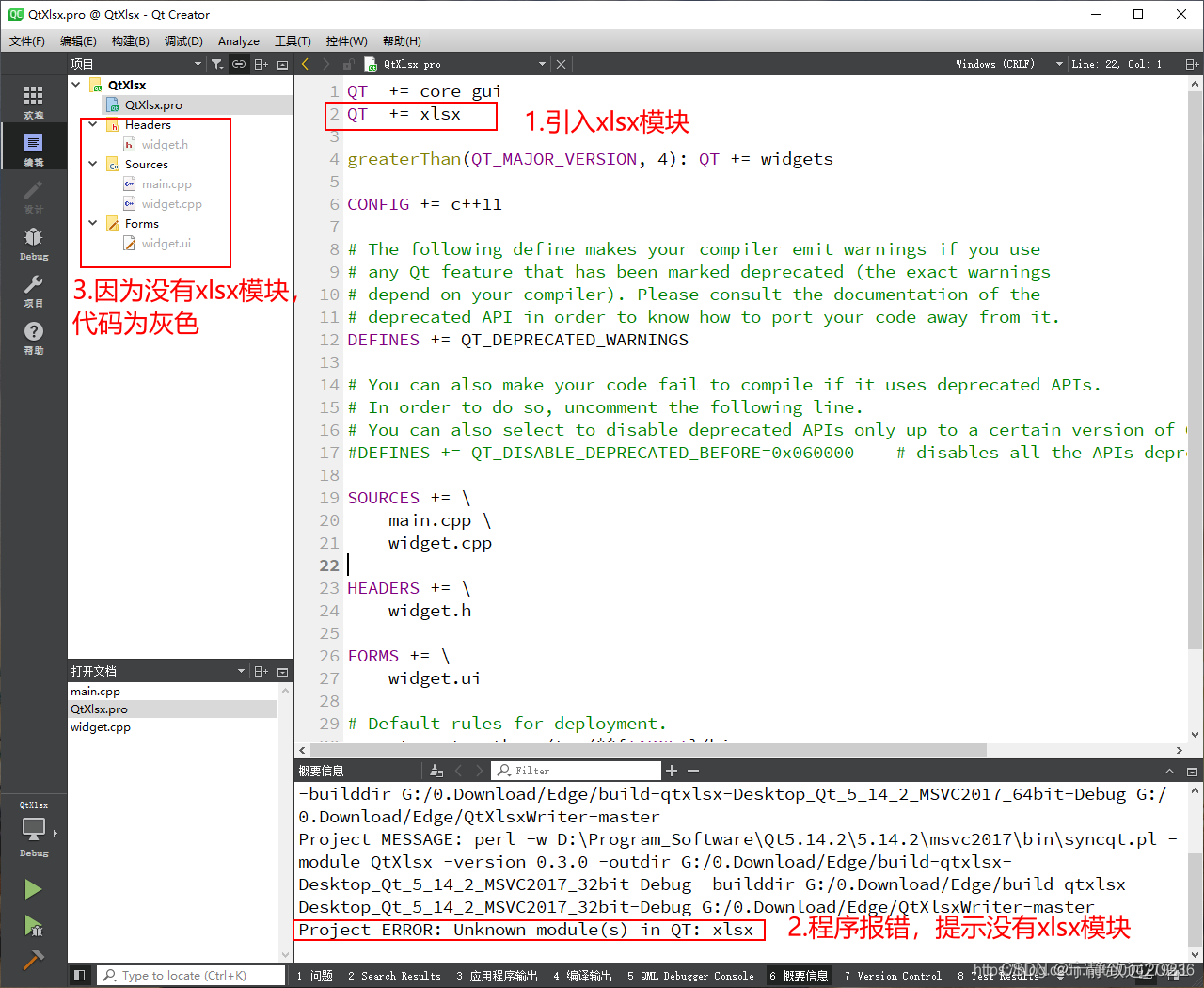
Task: Click the Line: 22, Col: 1 indicator
Action: [x=1117, y=64]
